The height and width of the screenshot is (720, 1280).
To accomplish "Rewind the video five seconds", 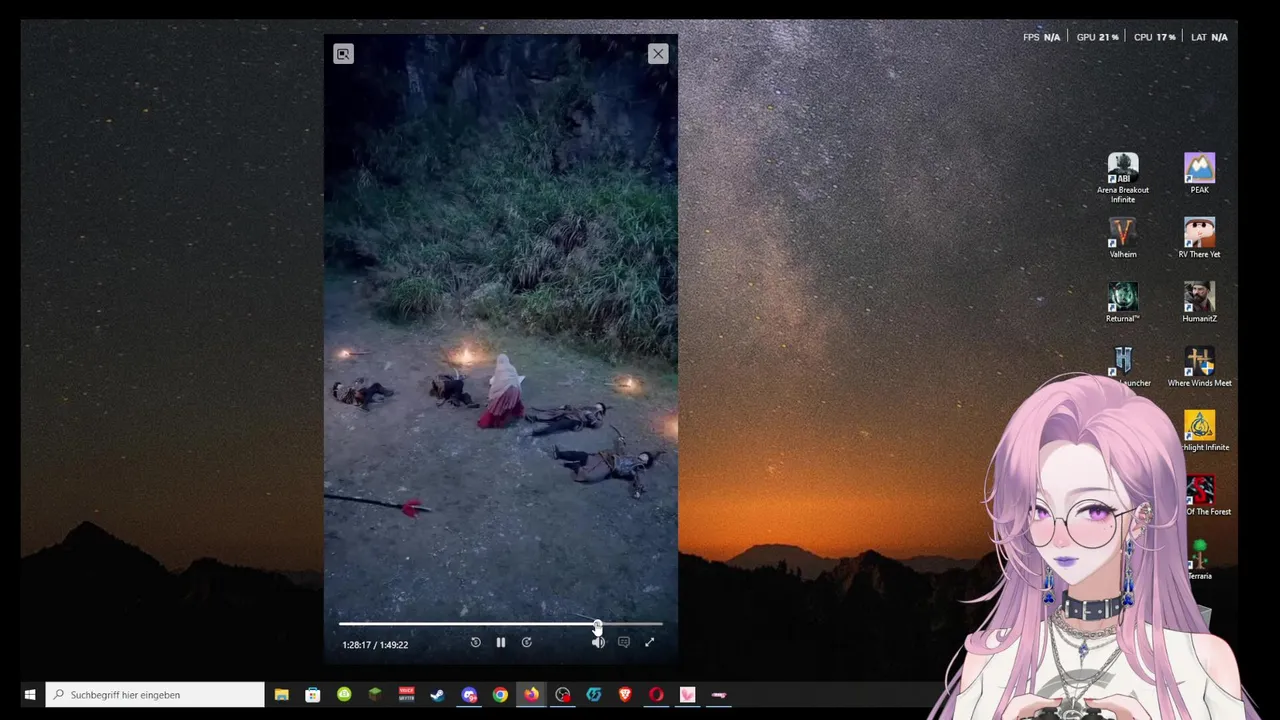I will [x=476, y=643].
